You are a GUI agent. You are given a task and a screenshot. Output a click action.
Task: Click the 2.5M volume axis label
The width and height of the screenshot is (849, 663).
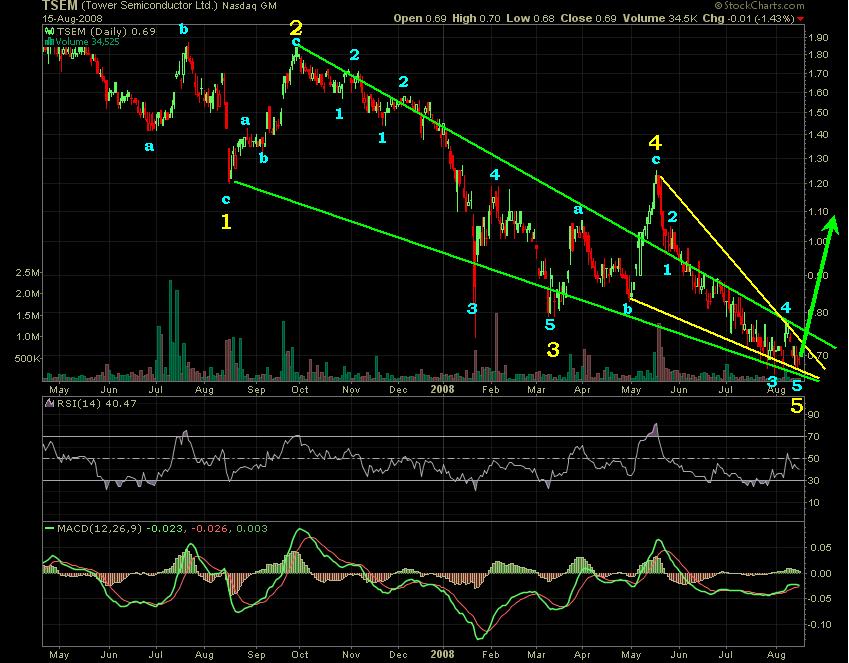28,272
